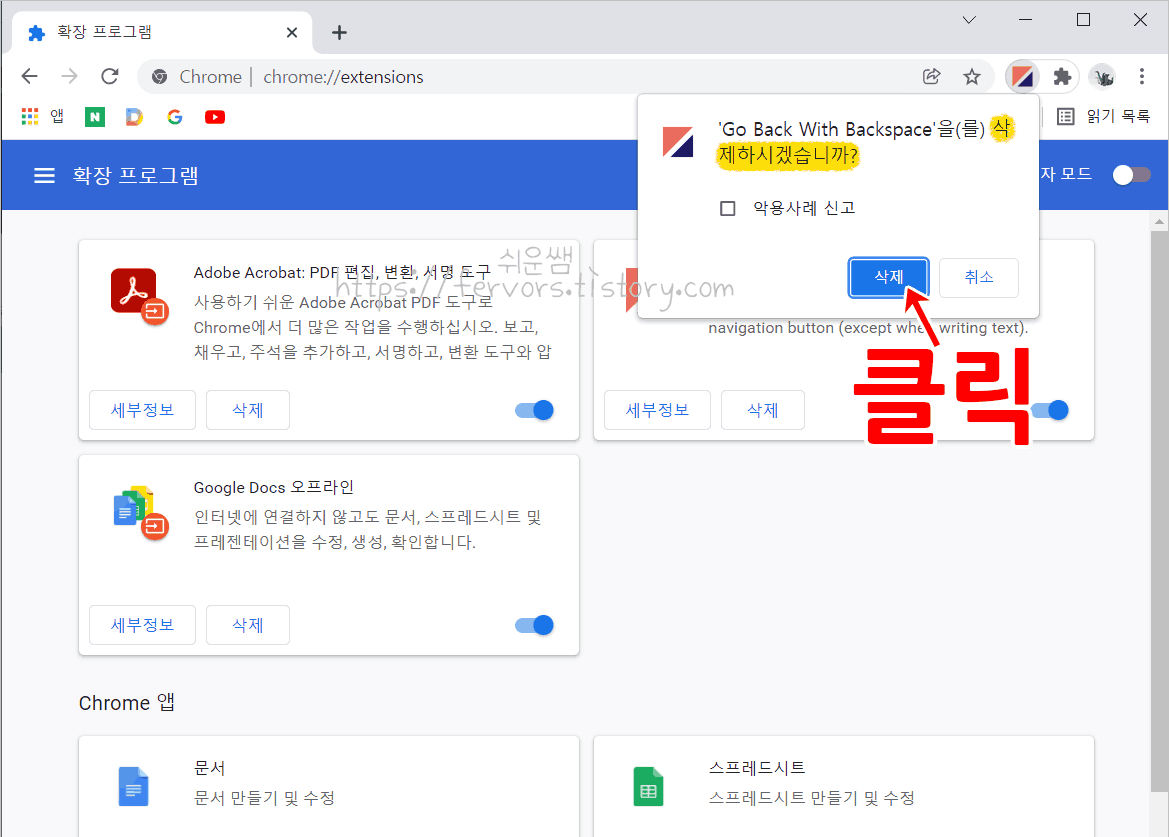Select the 확장 프로그램 browser tab
The width and height of the screenshot is (1169, 837).
[162, 33]
